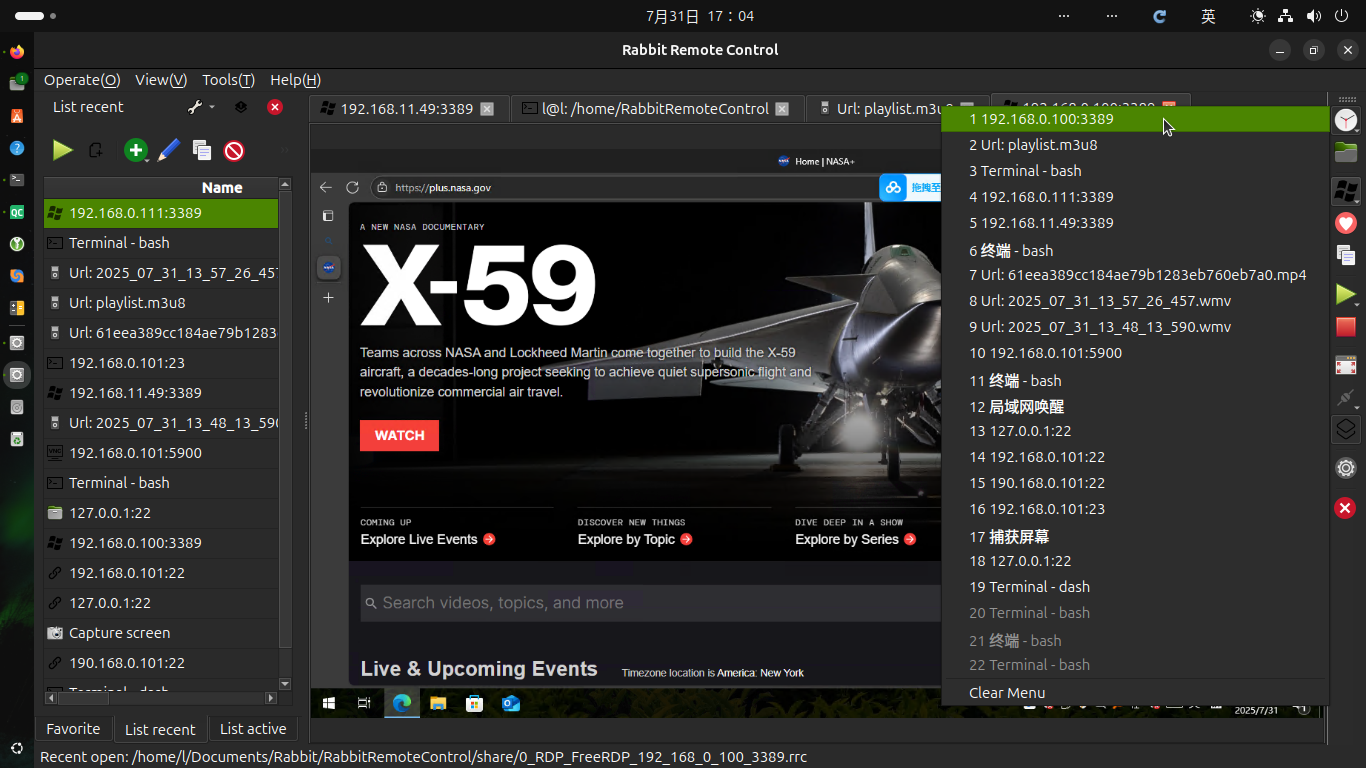Click the fullscreen capture icon in right sidebar
The height and width of the screenshot is (768, 1366).
pyautogui.click(x=1346, y=364)
